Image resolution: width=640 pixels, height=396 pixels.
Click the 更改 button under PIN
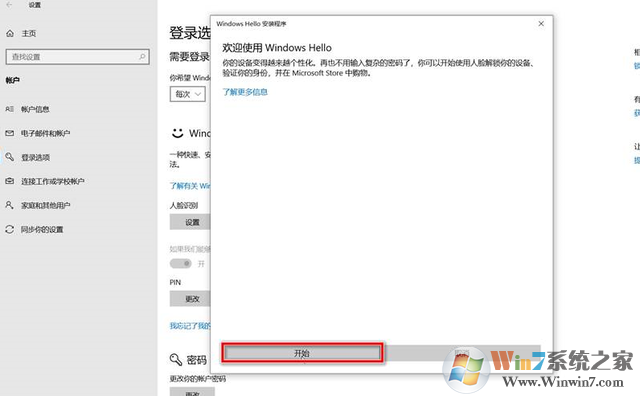pos(190,299)
